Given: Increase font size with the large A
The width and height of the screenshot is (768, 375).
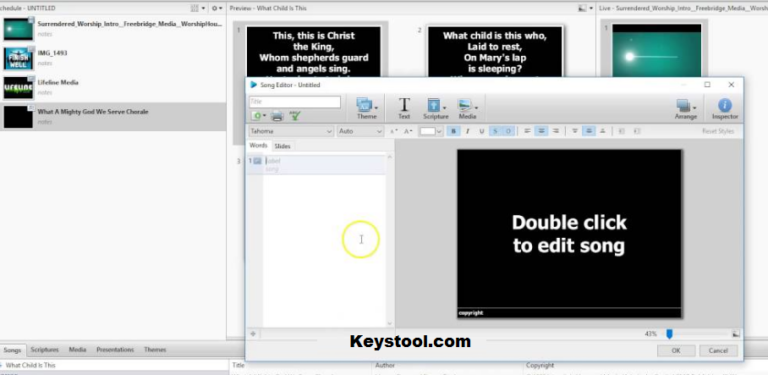Looking at the screenshot, I should [x=408, y=131].
